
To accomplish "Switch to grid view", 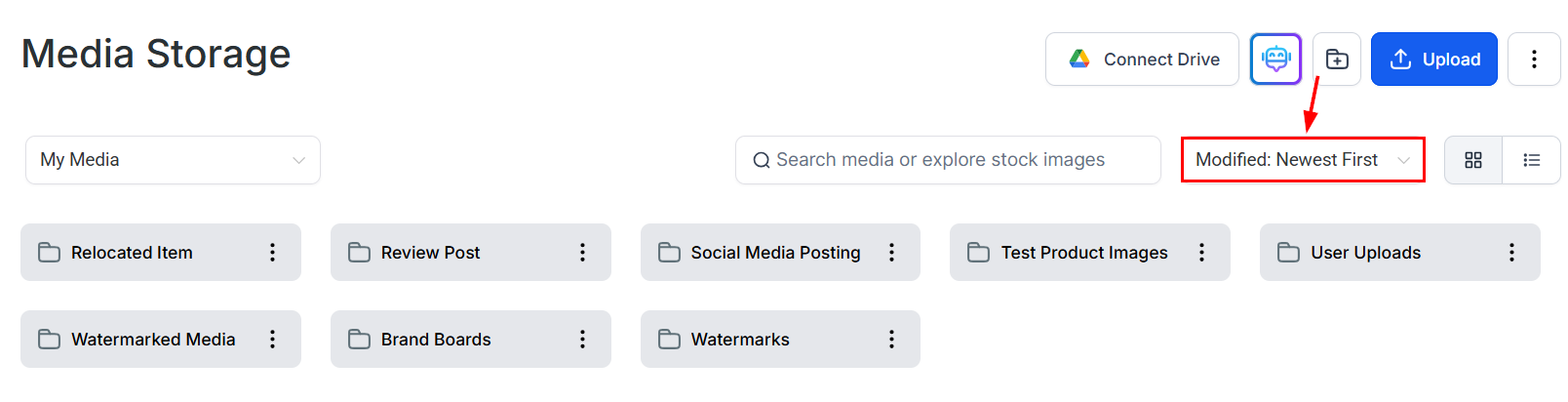I will 1473,160.
